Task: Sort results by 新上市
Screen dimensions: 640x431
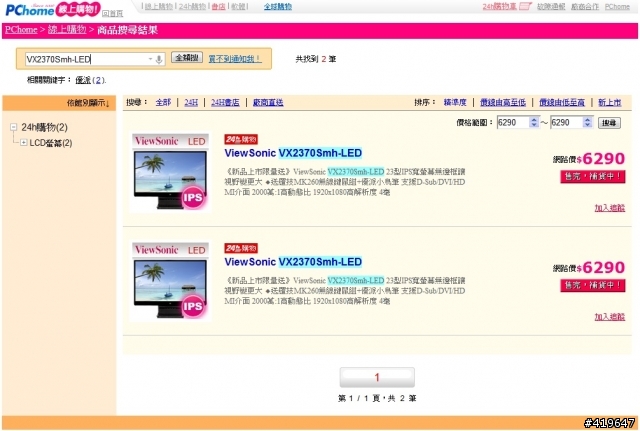Action: pyautogui.click(x=610, y=102)
